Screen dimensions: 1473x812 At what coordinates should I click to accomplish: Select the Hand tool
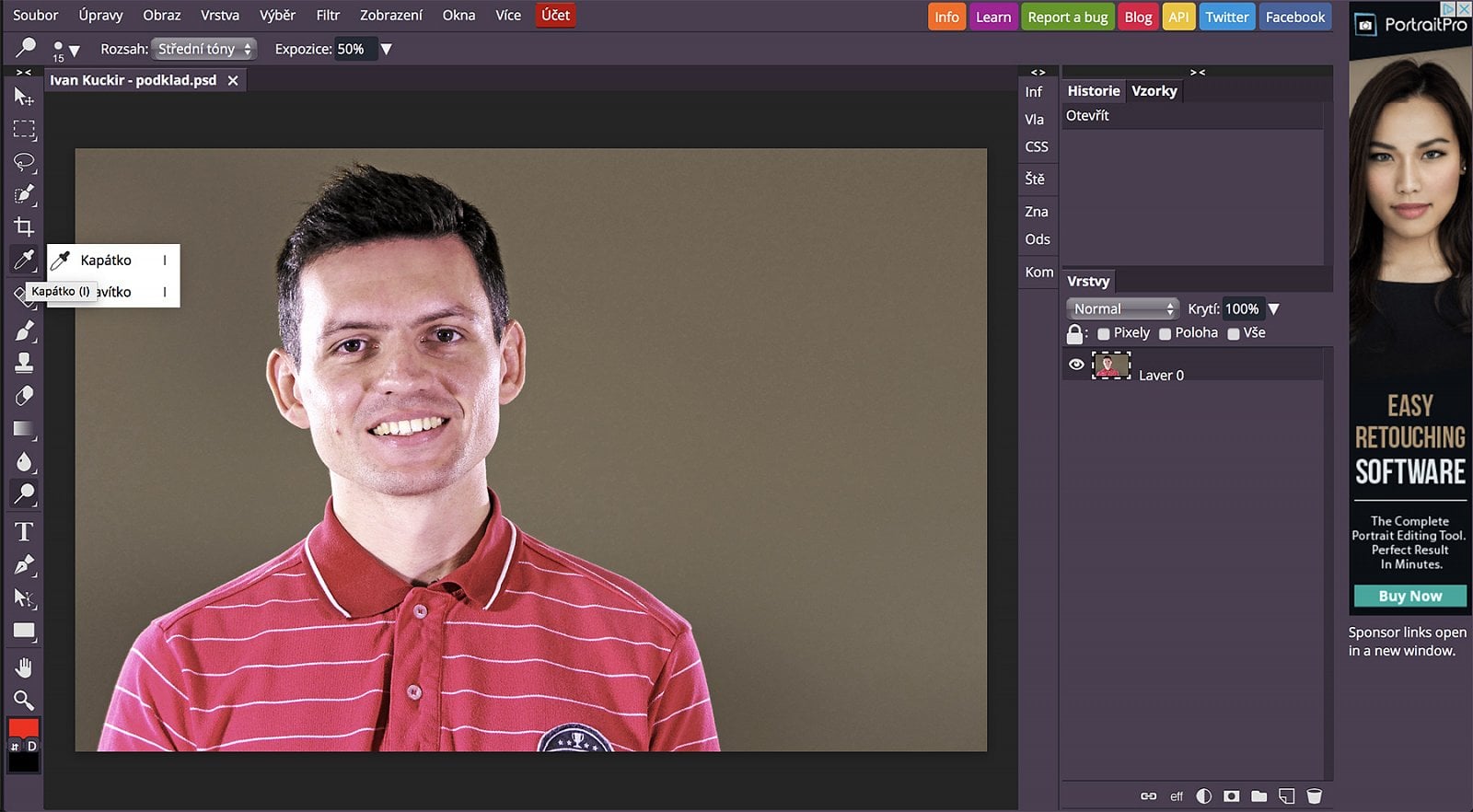24,667
